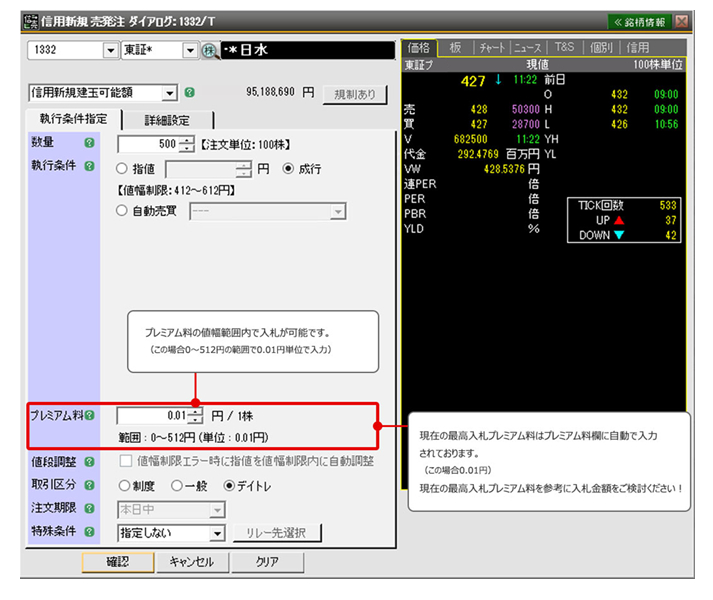Click help icon next to 信用新規建玉可能額
The height and width of the screenshot is (600, 713).
[190, 93]
